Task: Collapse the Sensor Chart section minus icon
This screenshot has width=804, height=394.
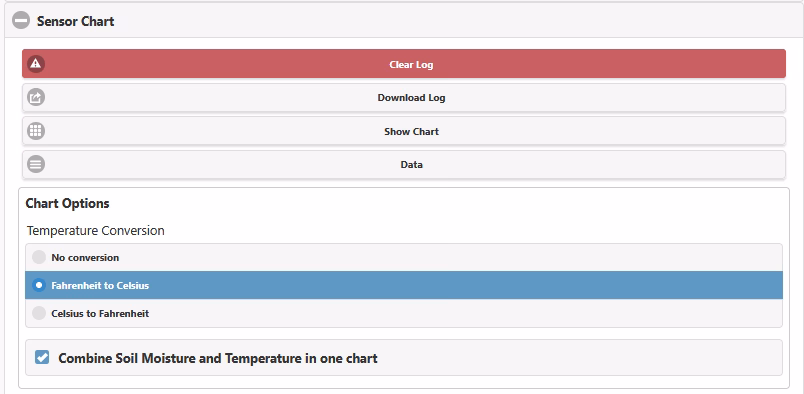Action: 21,21
